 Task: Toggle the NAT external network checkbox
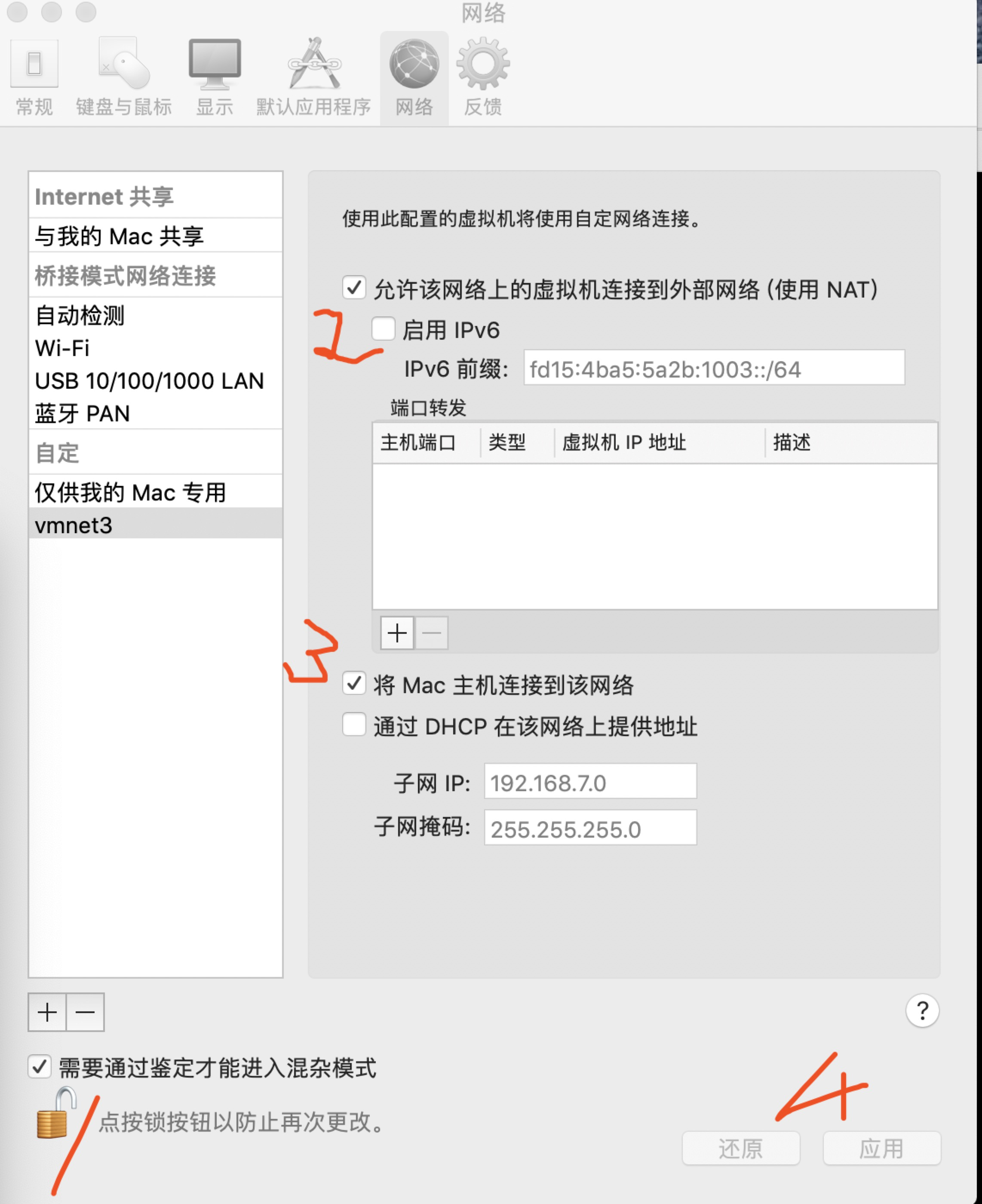[354, 288]
